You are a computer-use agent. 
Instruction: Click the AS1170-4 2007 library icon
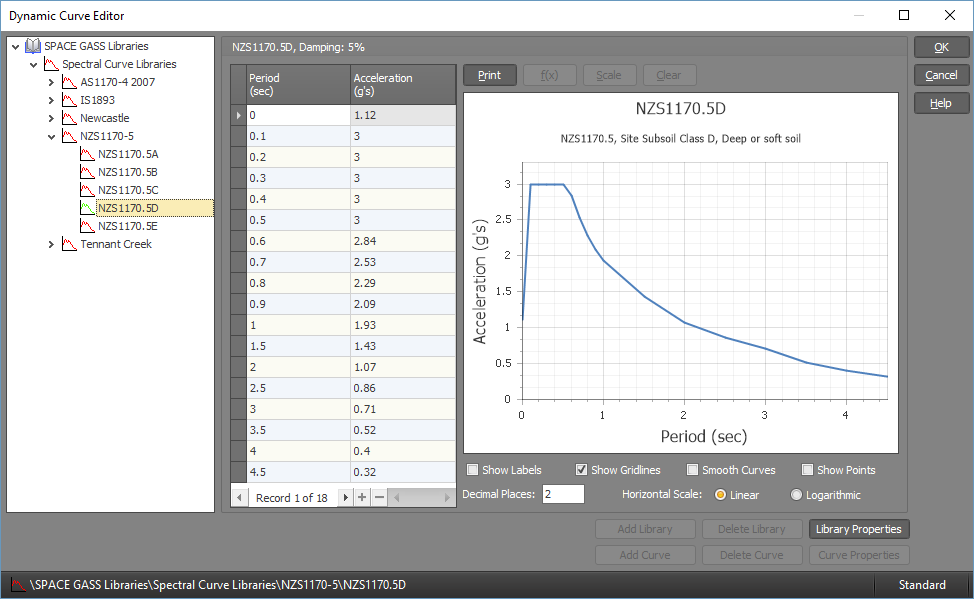pos(69,82)
